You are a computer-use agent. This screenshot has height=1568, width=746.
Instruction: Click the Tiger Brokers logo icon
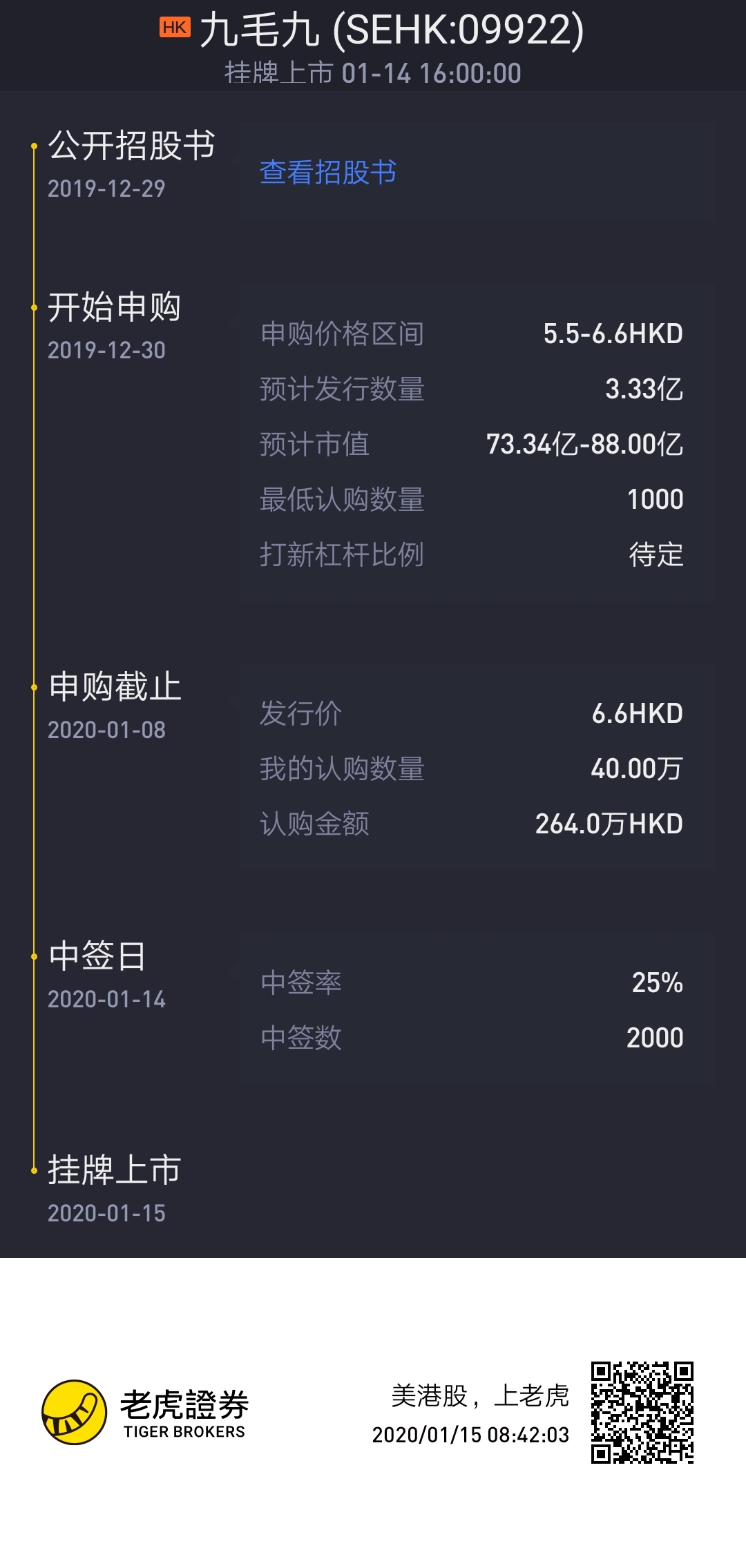(x=75, y=1412)
